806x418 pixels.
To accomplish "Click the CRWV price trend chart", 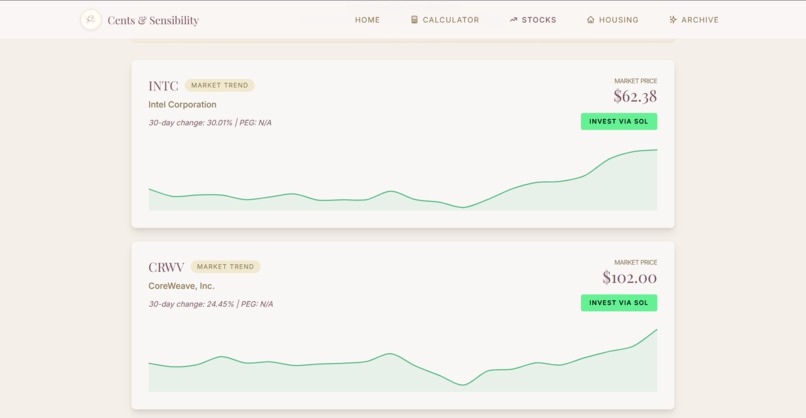I will 403,360.
